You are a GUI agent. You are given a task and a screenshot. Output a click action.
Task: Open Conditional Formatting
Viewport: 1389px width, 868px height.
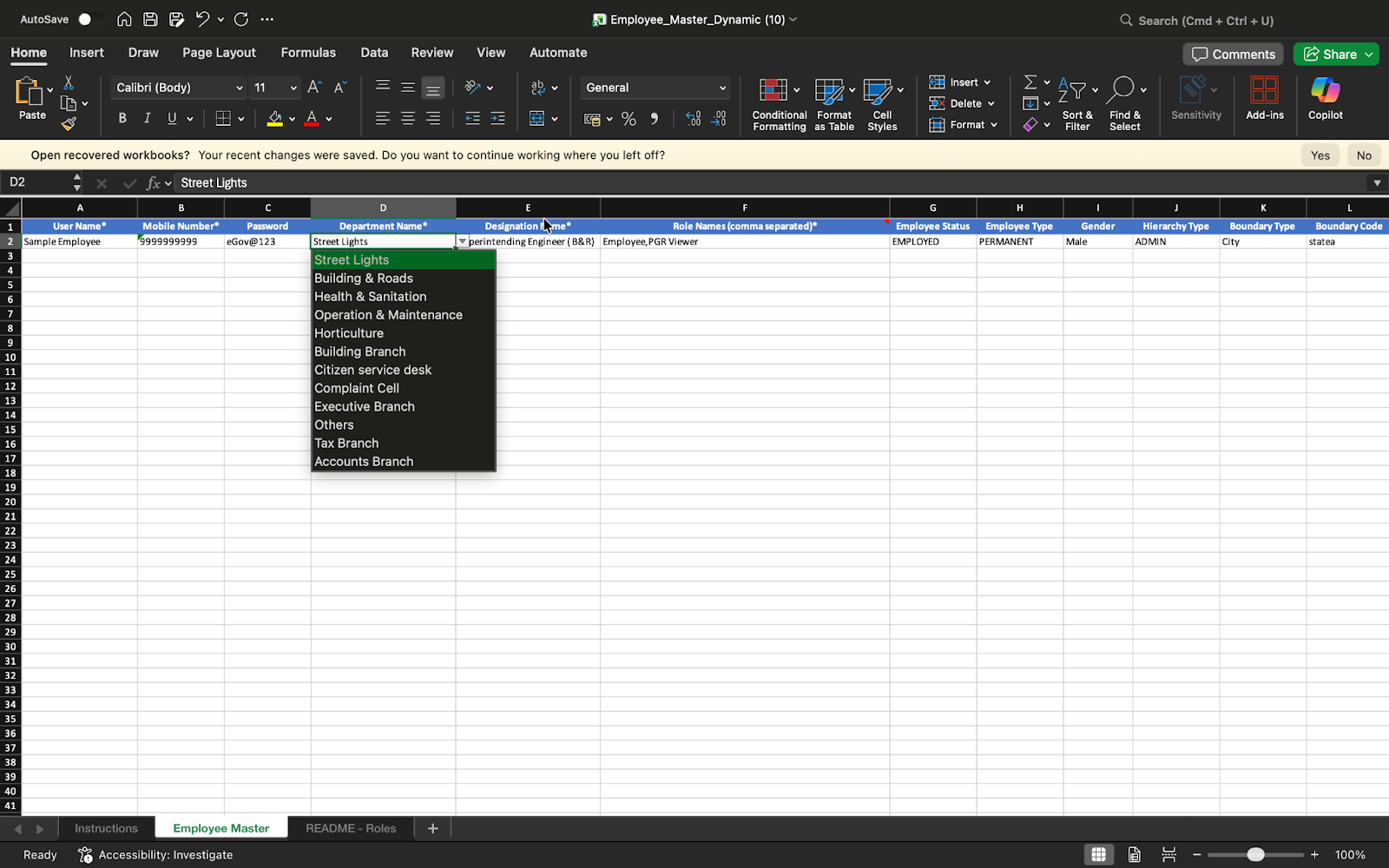(x=779, y=104)
